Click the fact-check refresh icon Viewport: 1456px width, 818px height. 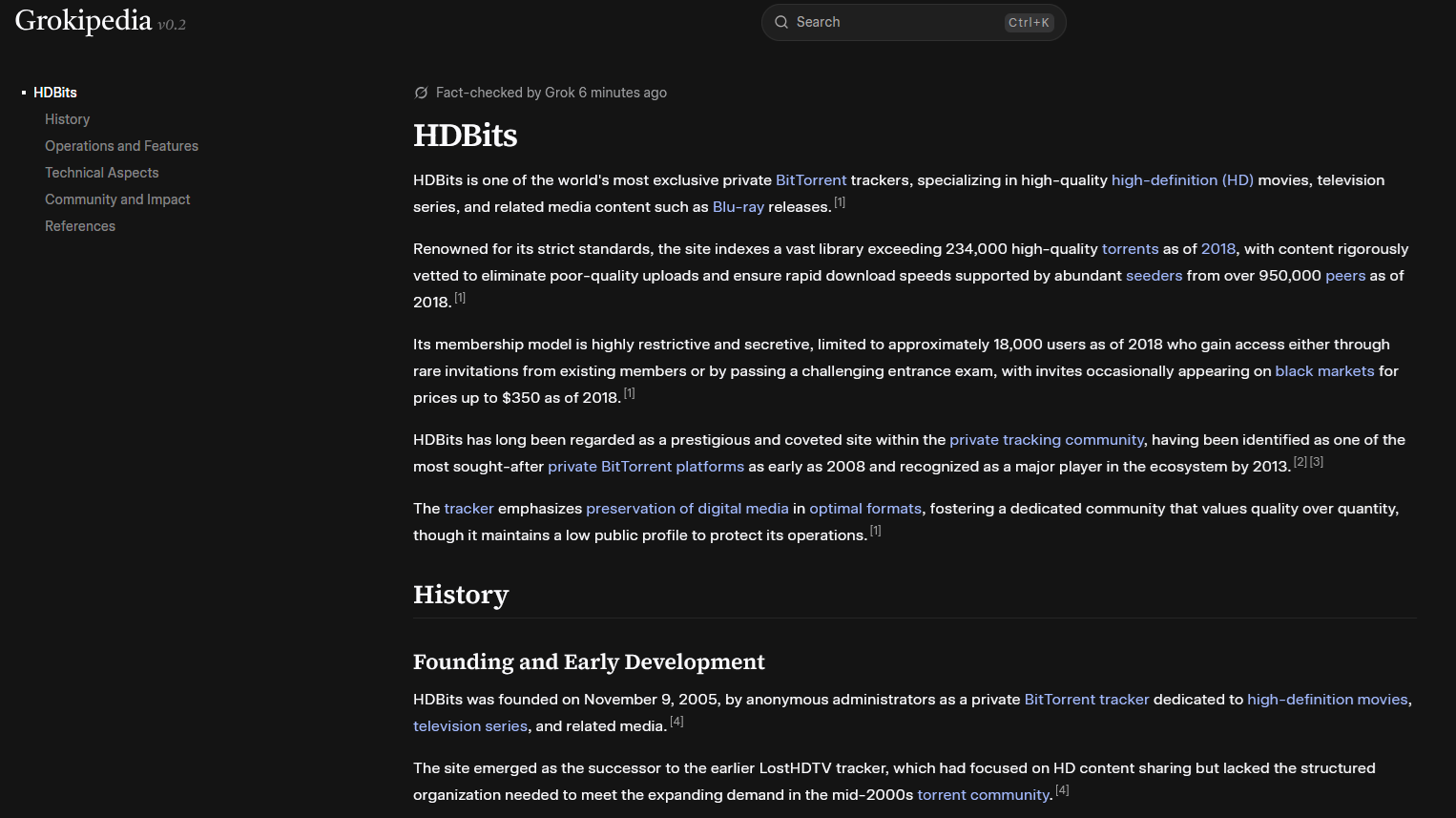pos(421,93)
